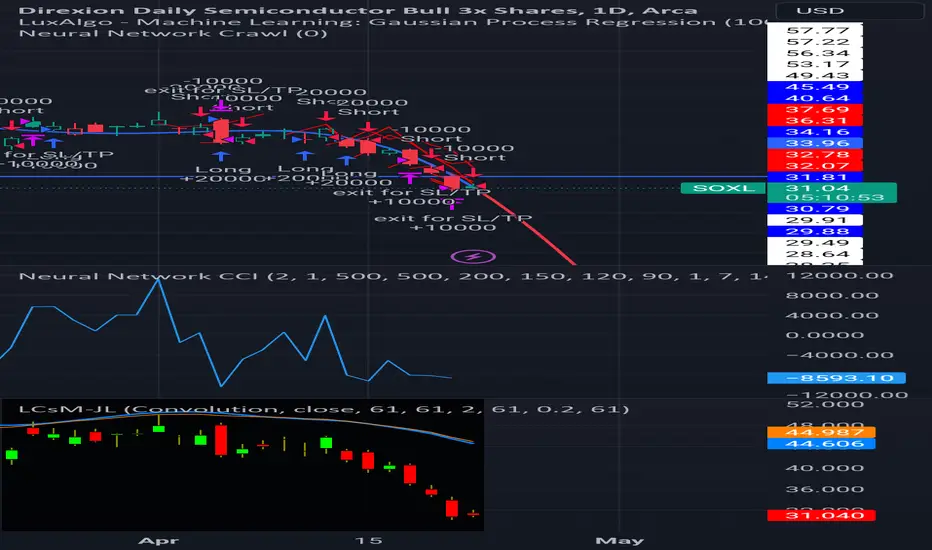Click the blue 44.606 value label
Viewport: 932px width, 550px height.
pyautogui.click(x=821, y=444)
